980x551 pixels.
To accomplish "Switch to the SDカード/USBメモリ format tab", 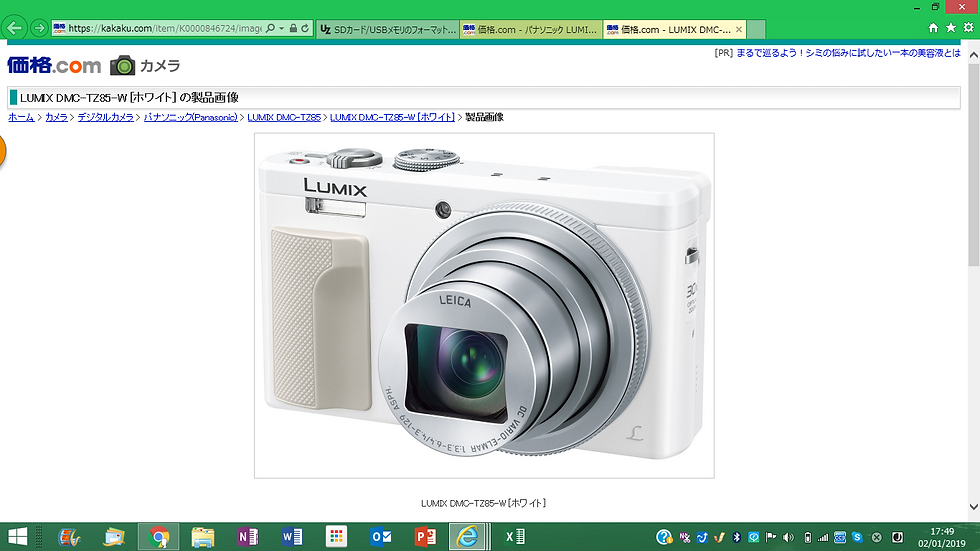I will (x=388, y=29).
